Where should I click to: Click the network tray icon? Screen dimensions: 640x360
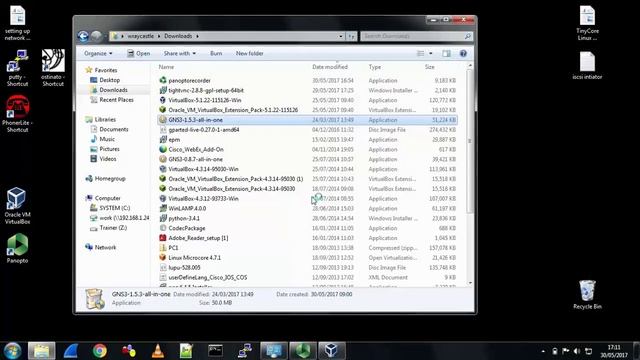pos(588,351)
